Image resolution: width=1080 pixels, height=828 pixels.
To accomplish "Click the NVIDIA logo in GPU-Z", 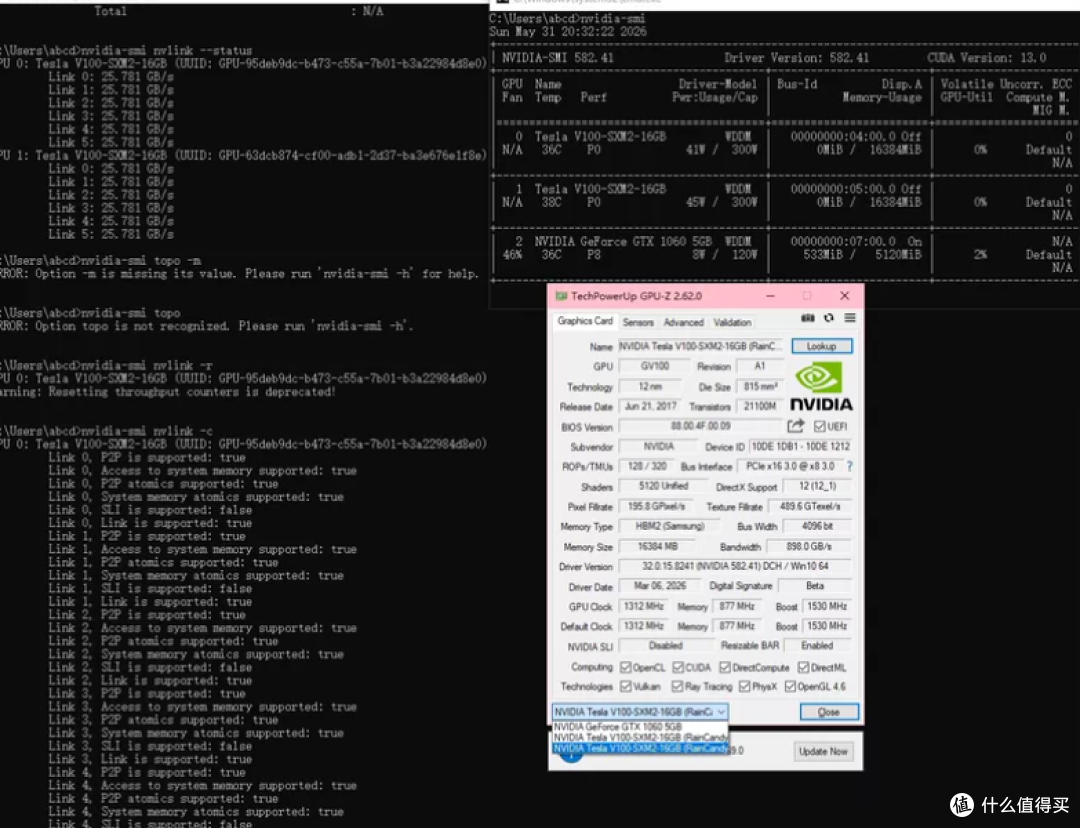I will [x=820, y=387].
